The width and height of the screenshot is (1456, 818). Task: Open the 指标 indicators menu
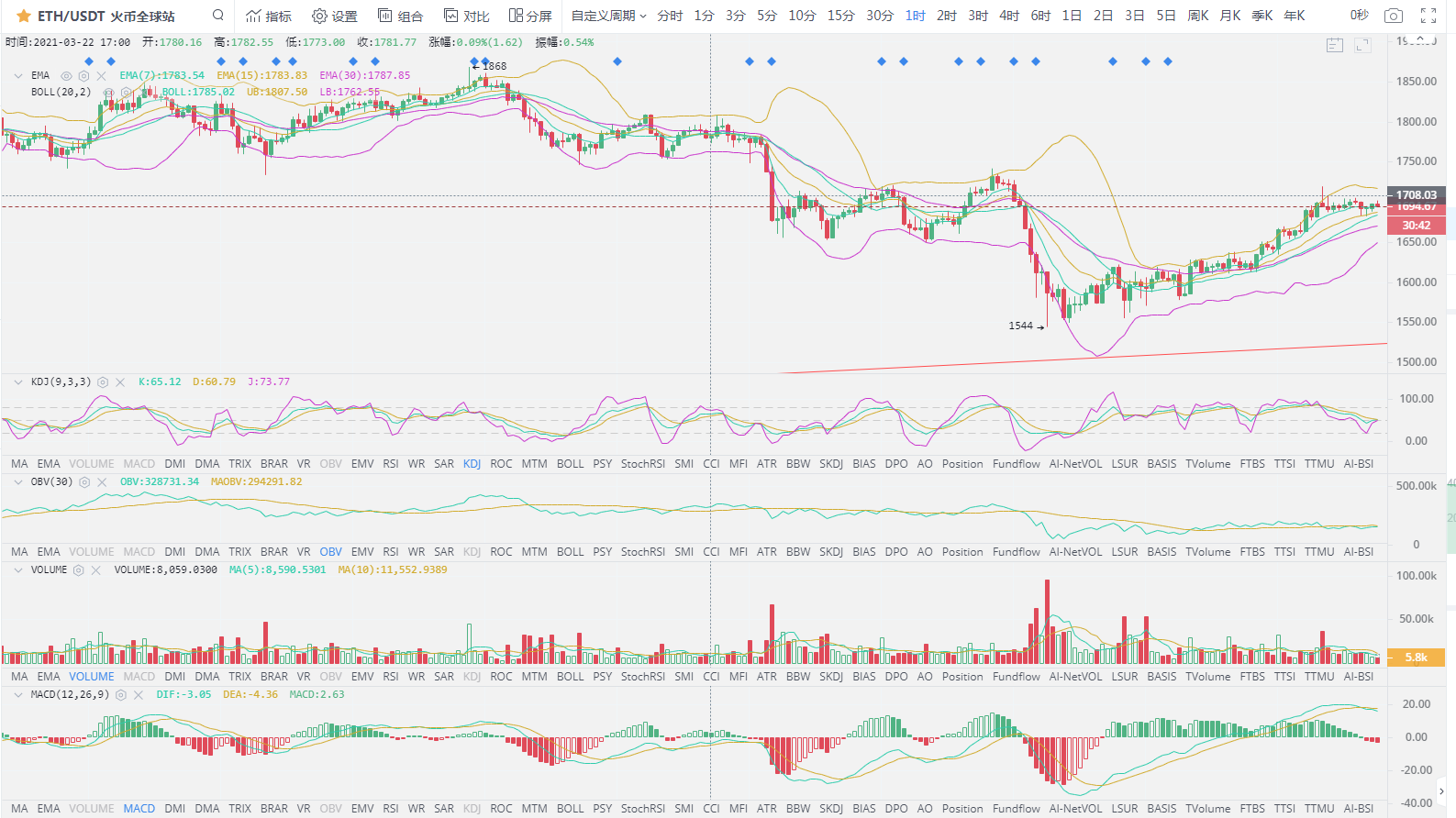point(268,16)
